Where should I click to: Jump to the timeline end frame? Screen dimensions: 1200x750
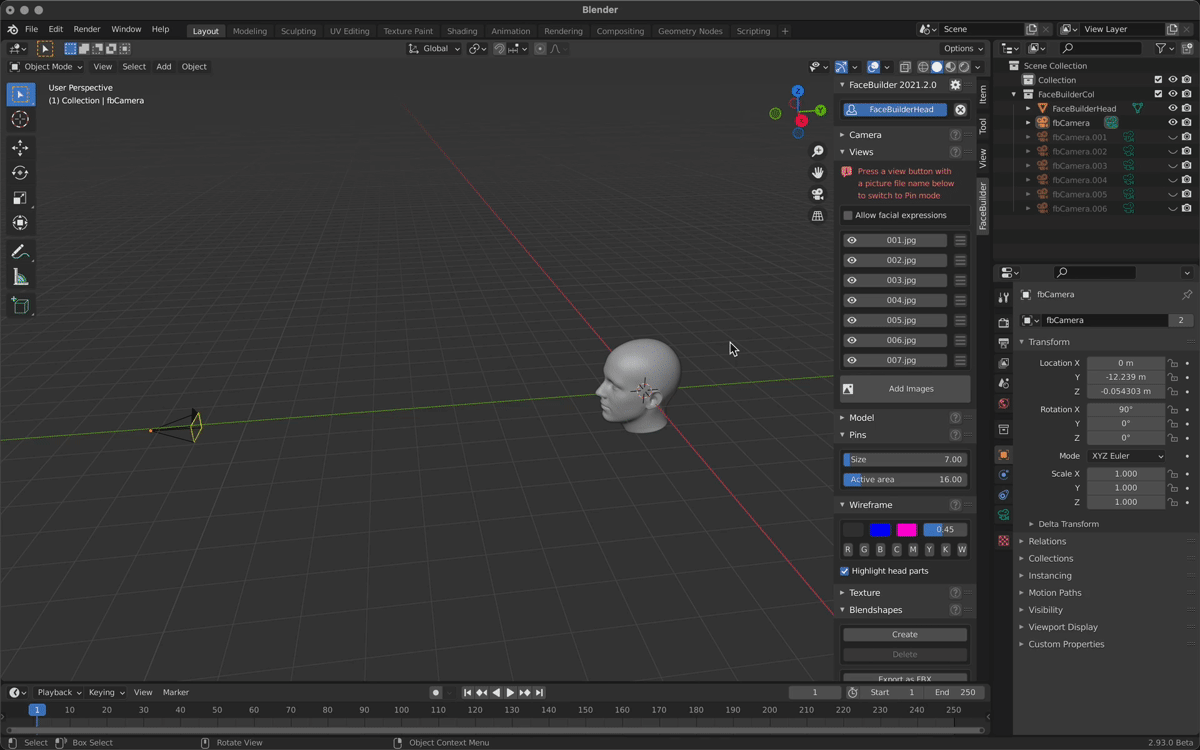[539, 692]
